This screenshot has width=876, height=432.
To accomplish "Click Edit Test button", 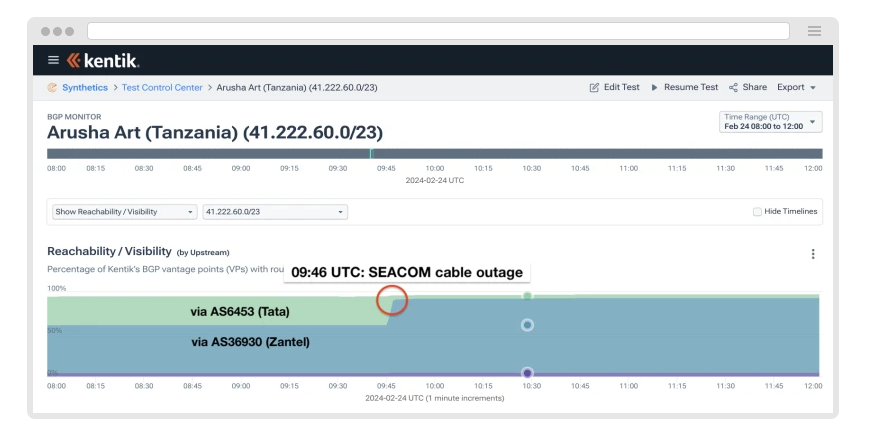I will pos(615,87).
